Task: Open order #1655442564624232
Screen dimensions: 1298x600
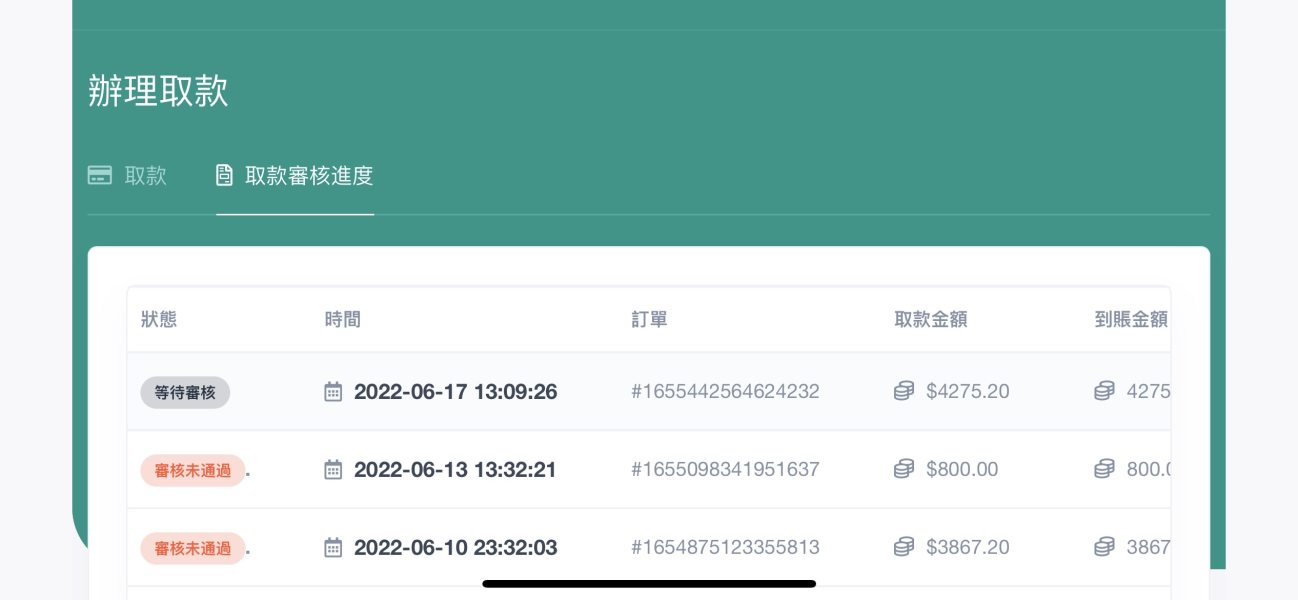Action: [725, 392]
